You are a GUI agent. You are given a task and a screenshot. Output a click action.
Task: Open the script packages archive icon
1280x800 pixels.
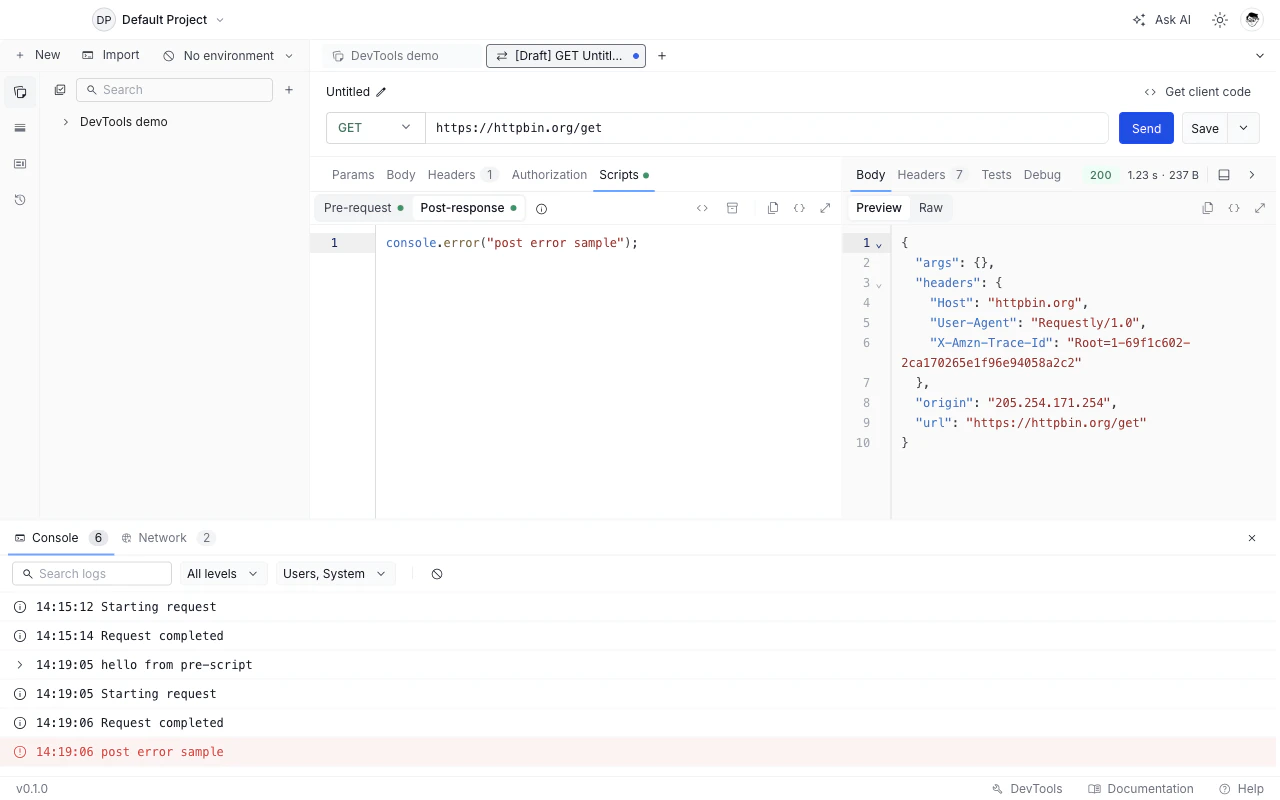[x=732, y=208]
